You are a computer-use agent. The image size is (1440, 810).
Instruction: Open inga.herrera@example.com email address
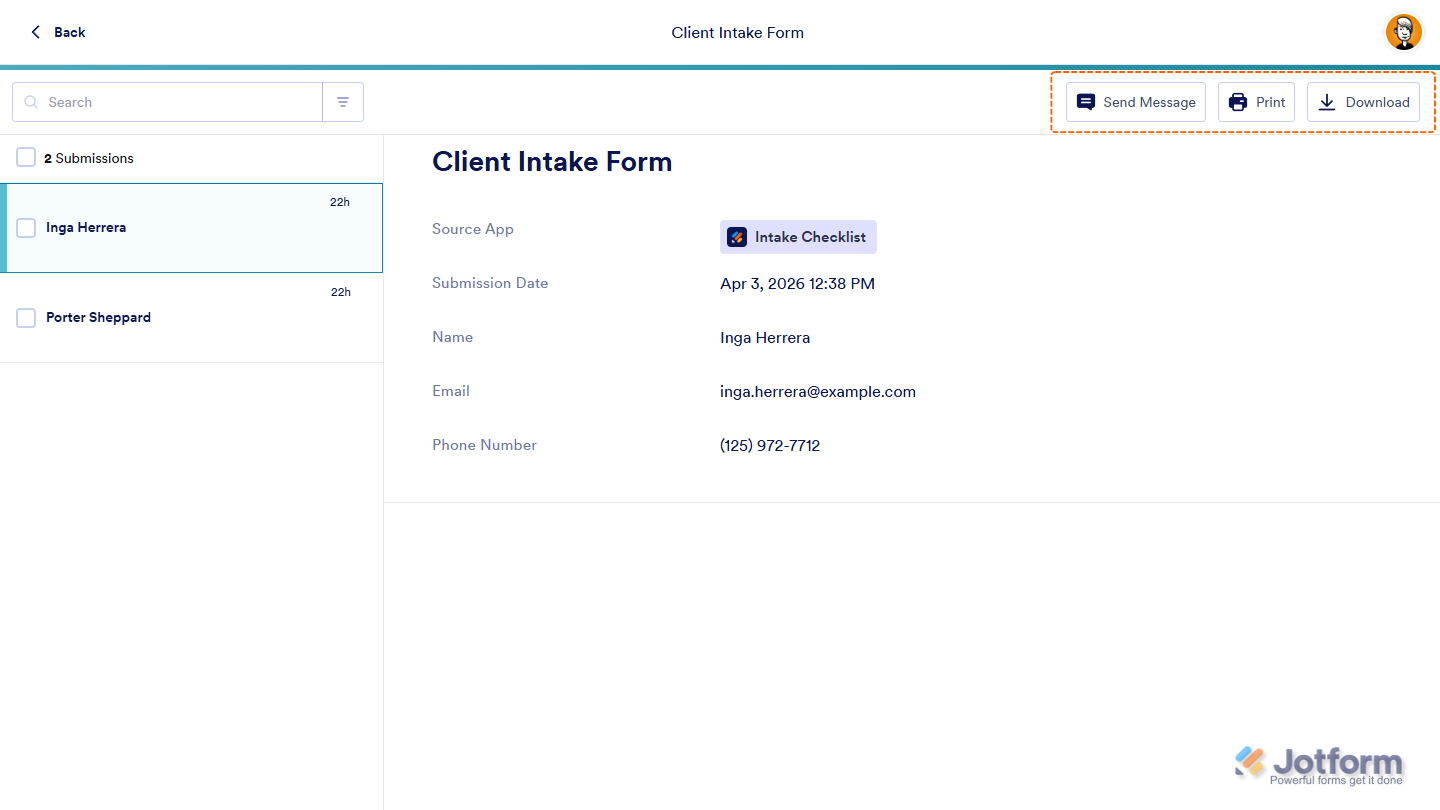pos(818,391)
